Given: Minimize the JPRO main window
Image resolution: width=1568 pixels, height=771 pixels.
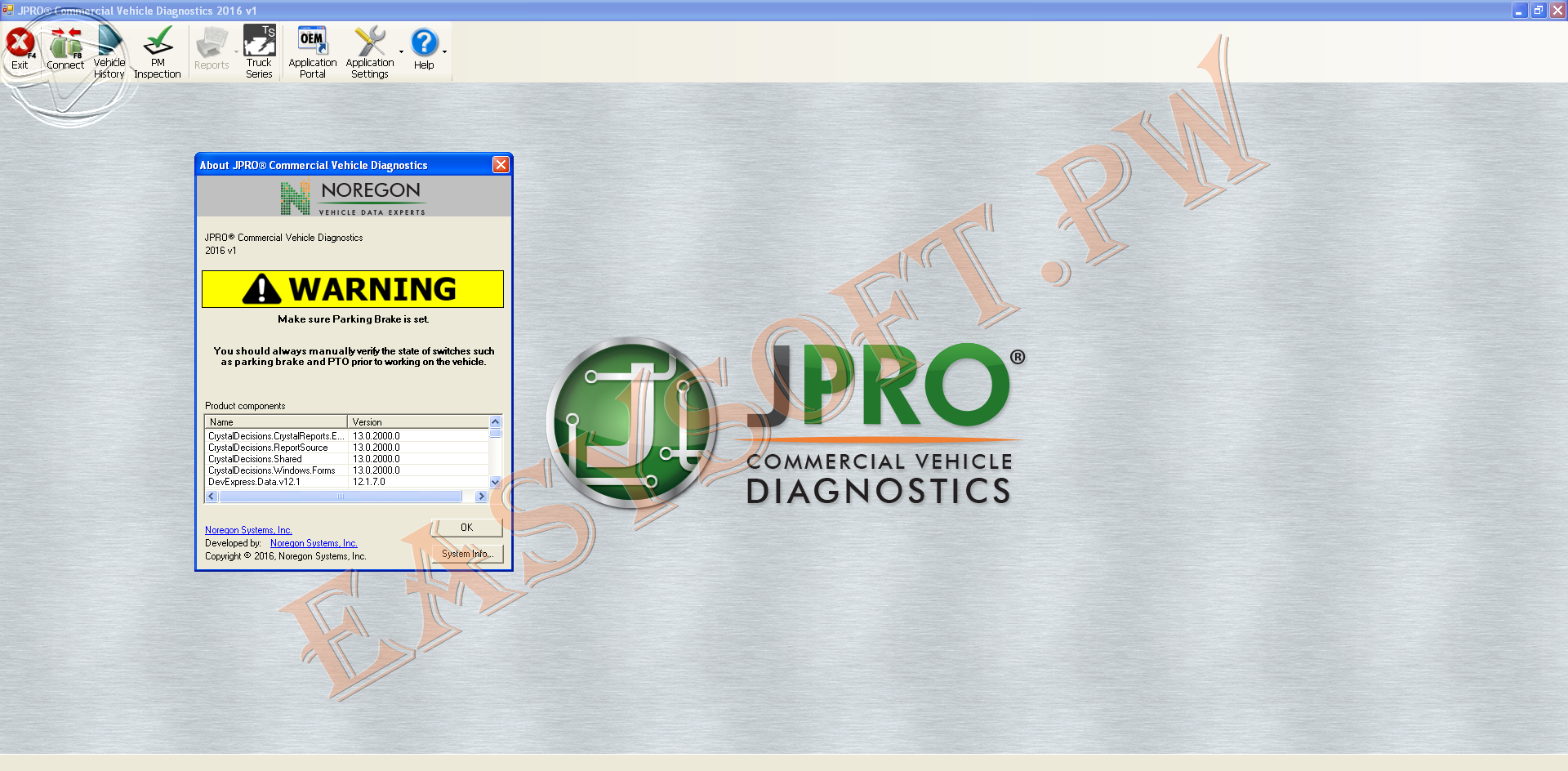Looking at the screenshot, I should 1519,11.
